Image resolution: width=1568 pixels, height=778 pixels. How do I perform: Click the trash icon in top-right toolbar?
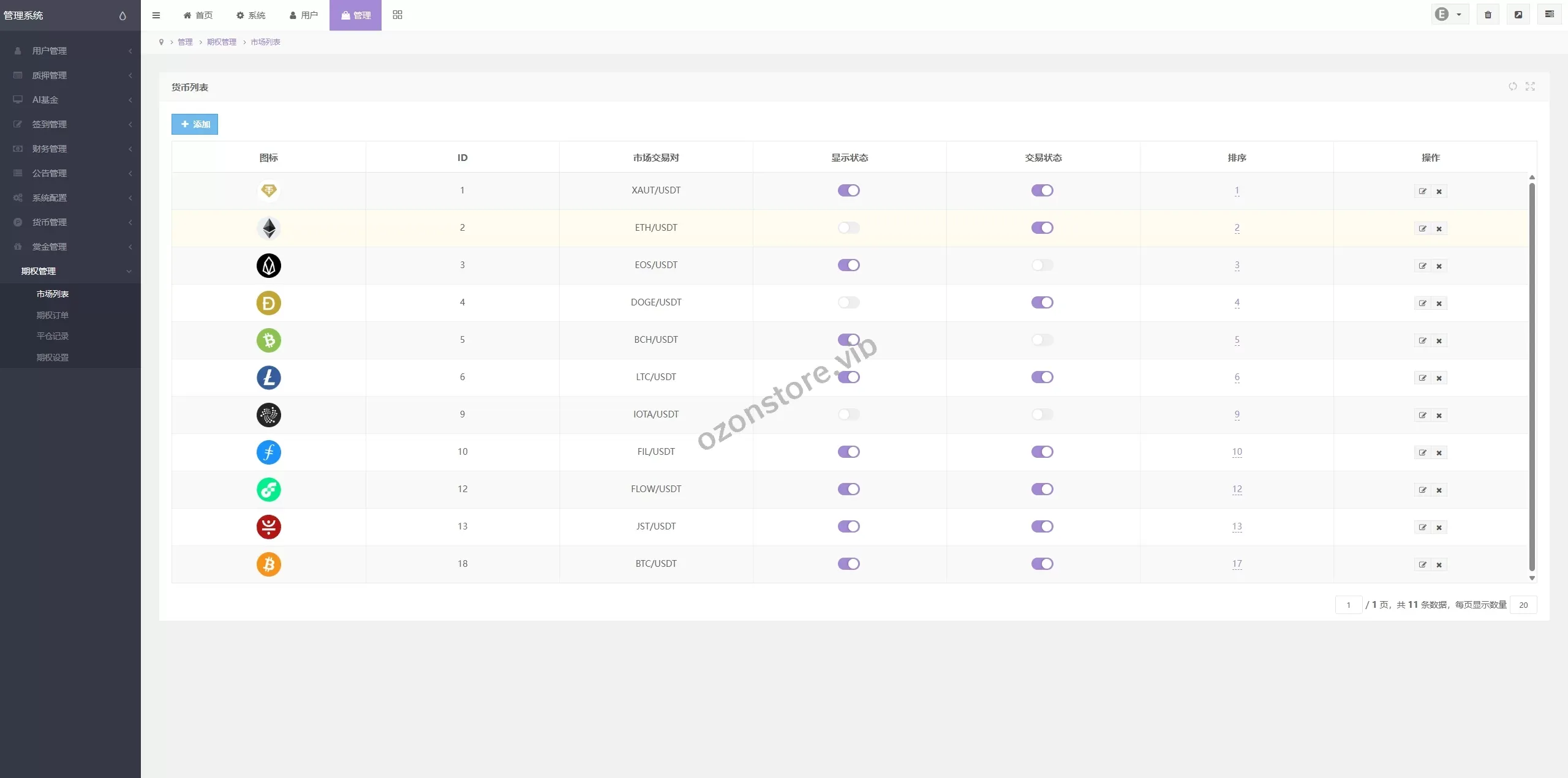tap(1488, 15)
